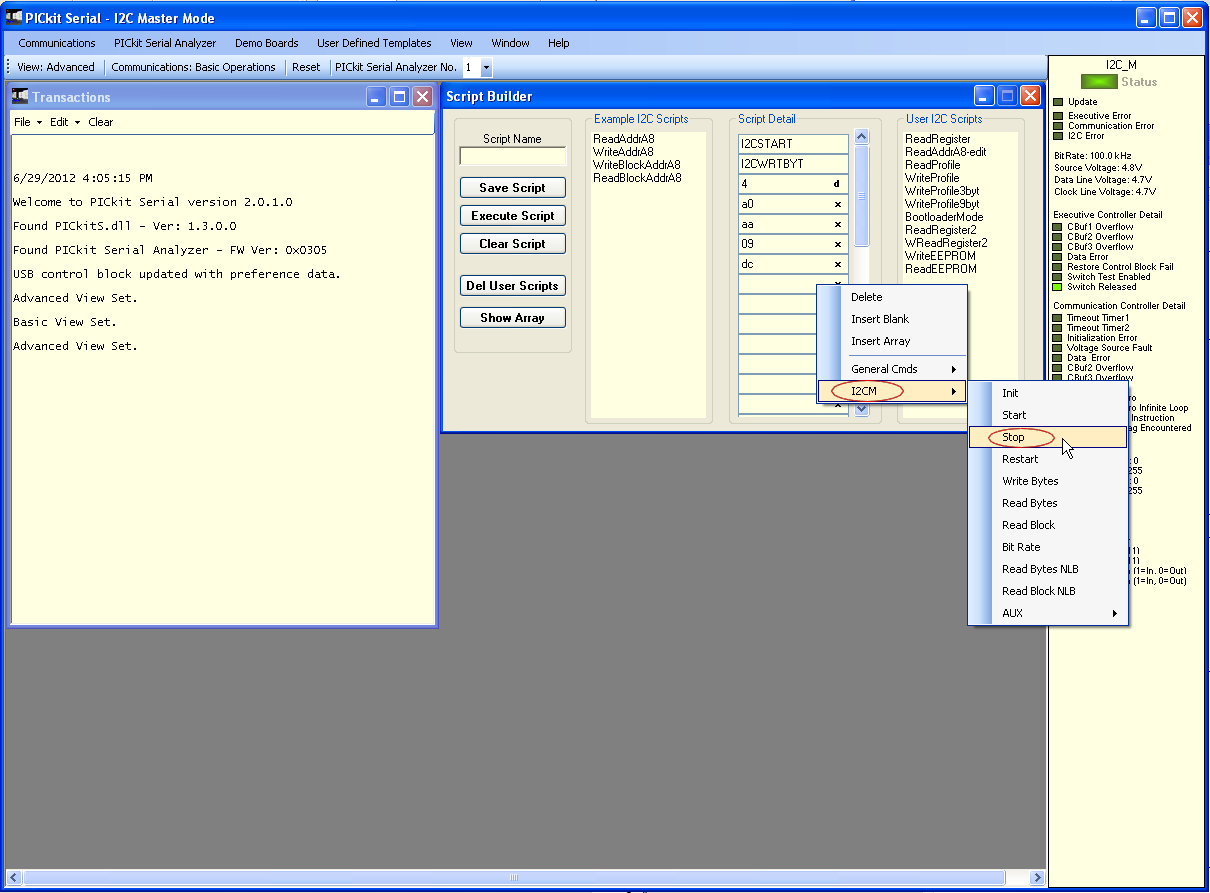Select ReadBlockAddrA8 example script
The width and height of the screenshot is (1210, 893).
click(x=637, y=178)
